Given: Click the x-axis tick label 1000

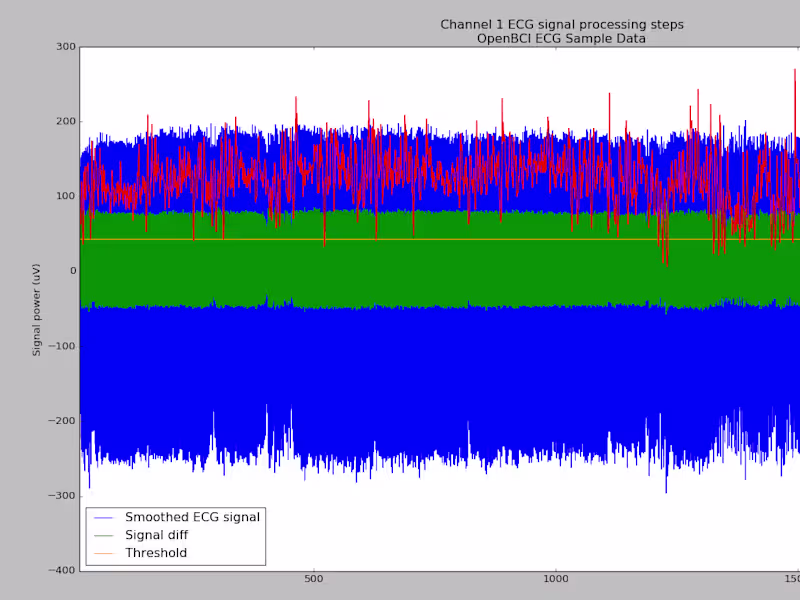Looking at the screenshot, I should (x=556, y=579).
